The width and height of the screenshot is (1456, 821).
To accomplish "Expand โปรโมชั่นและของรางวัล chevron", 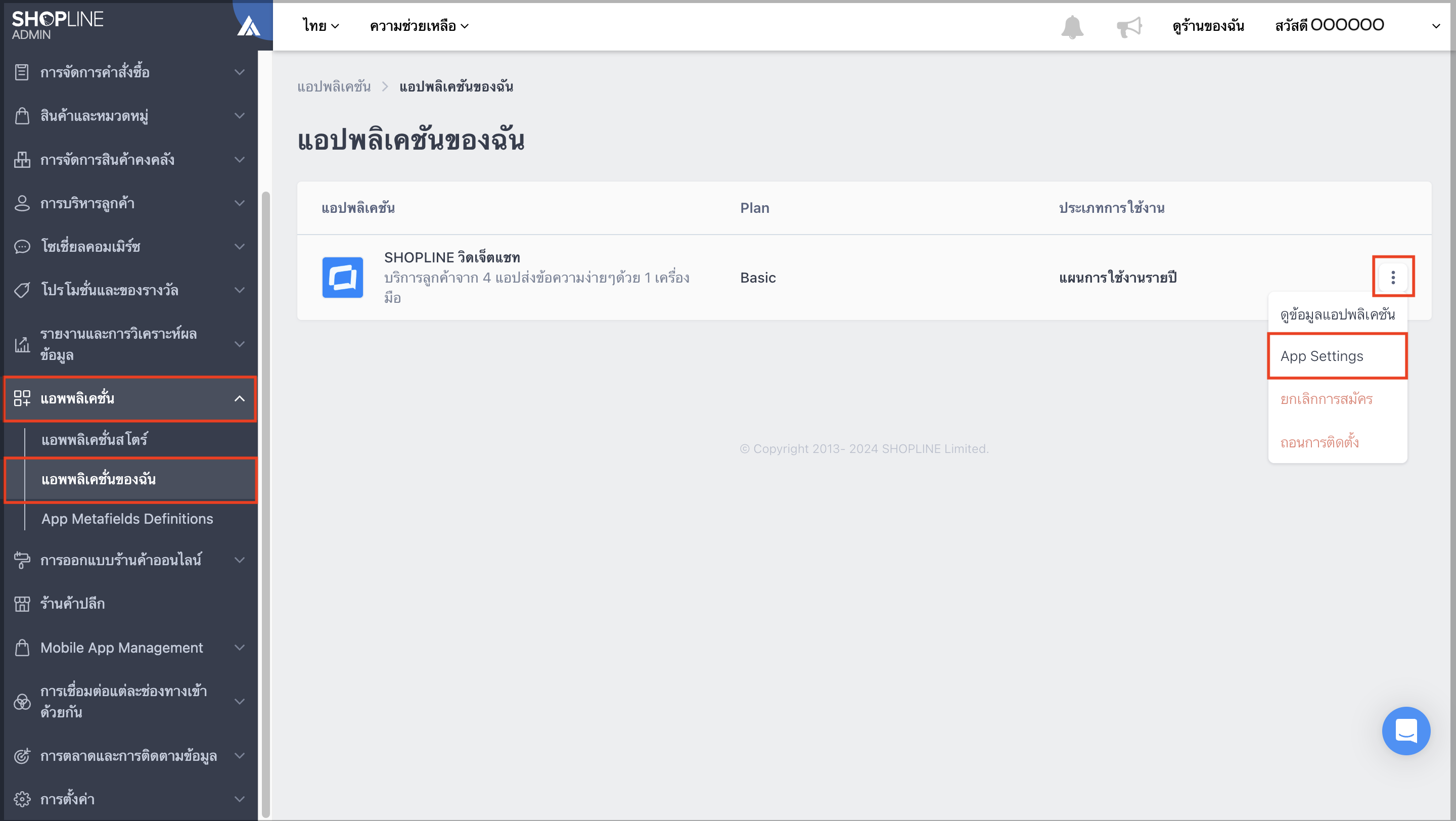I will 240,290.
